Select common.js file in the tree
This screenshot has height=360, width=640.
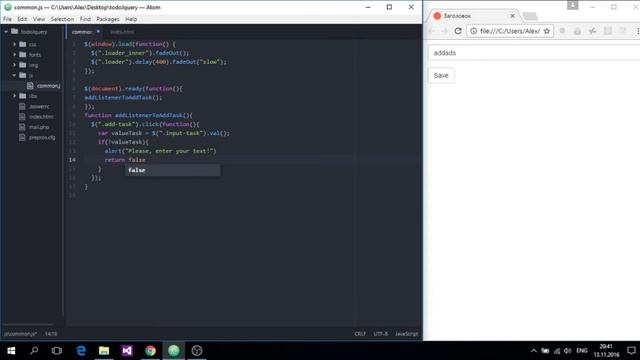[48, 86]
